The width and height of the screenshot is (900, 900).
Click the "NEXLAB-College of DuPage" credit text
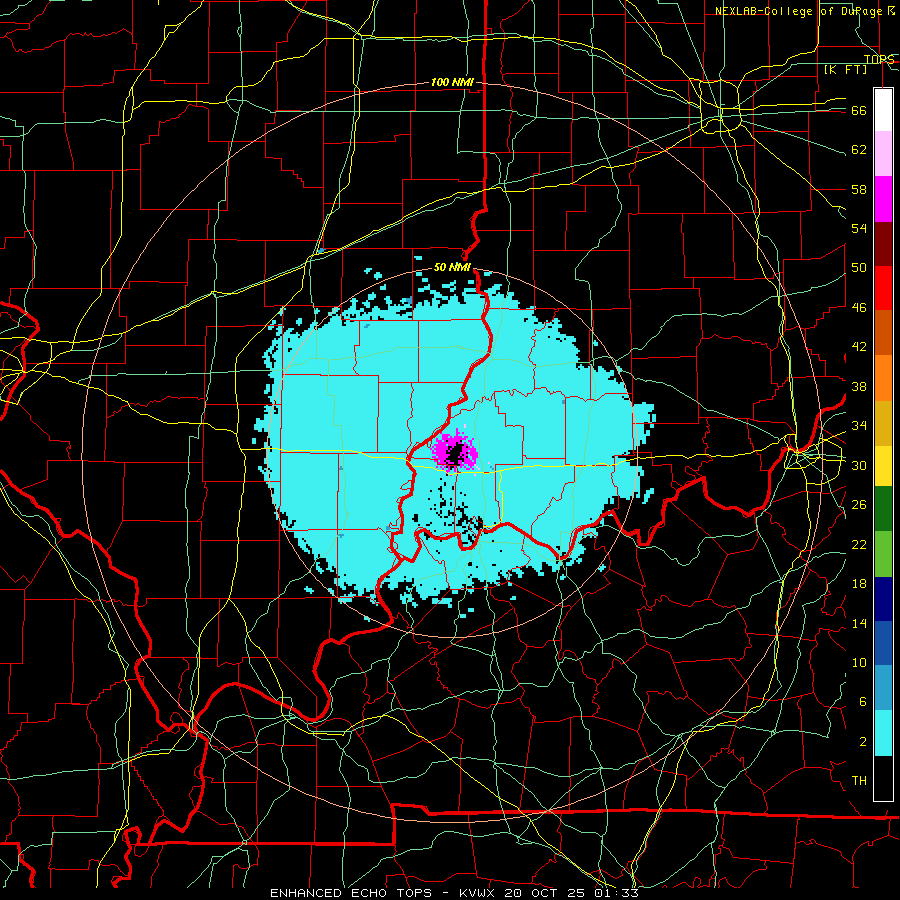click(x=798, y=11)
